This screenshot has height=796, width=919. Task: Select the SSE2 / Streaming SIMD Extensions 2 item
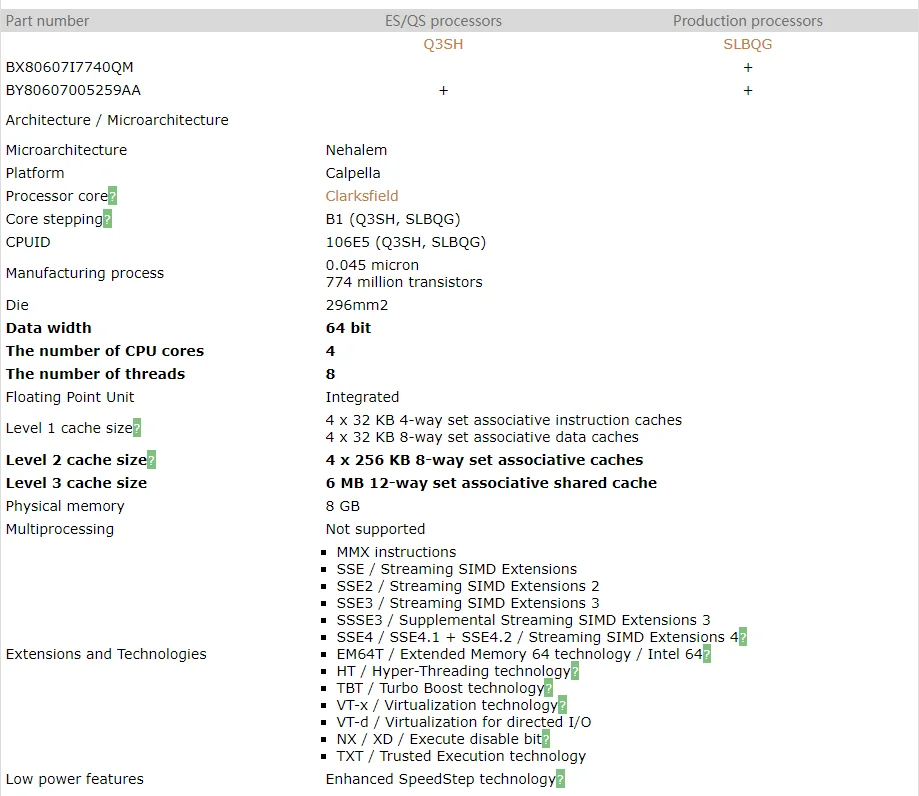468,586
